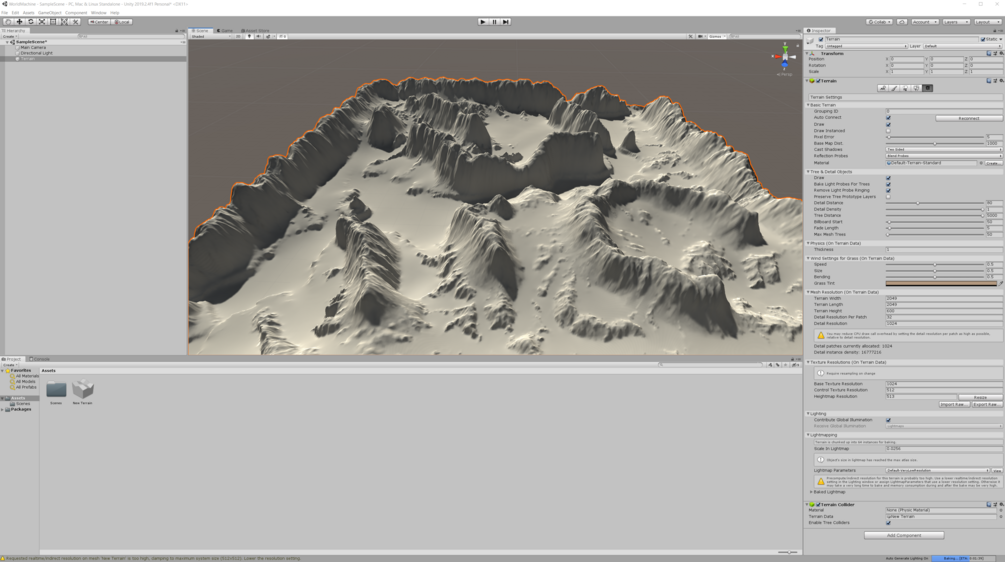Switch to the Game tab
This screenshot has width=1005, height=562.
click(x=225, y=30)
